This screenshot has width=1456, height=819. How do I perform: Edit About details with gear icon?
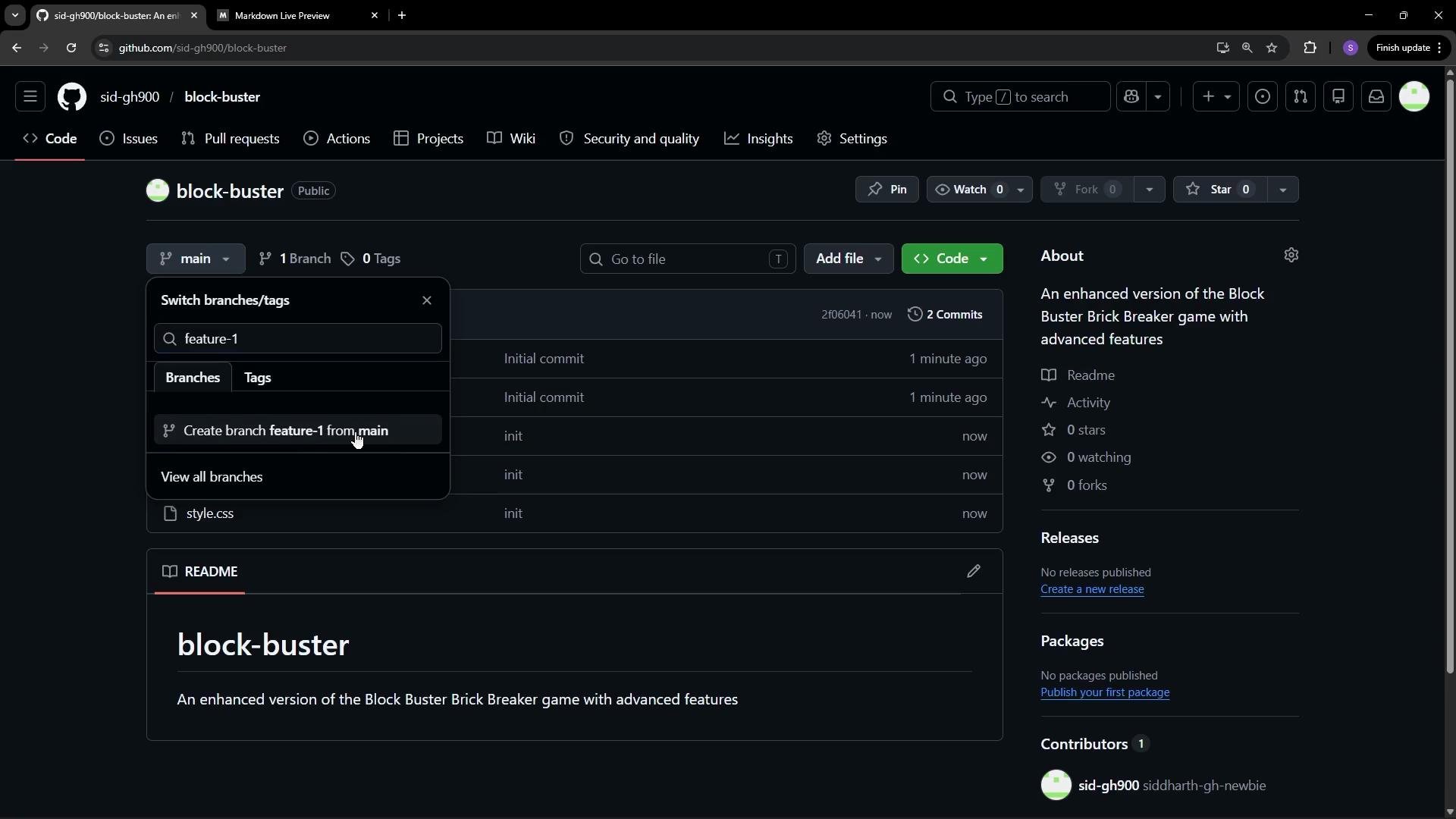1291,256
